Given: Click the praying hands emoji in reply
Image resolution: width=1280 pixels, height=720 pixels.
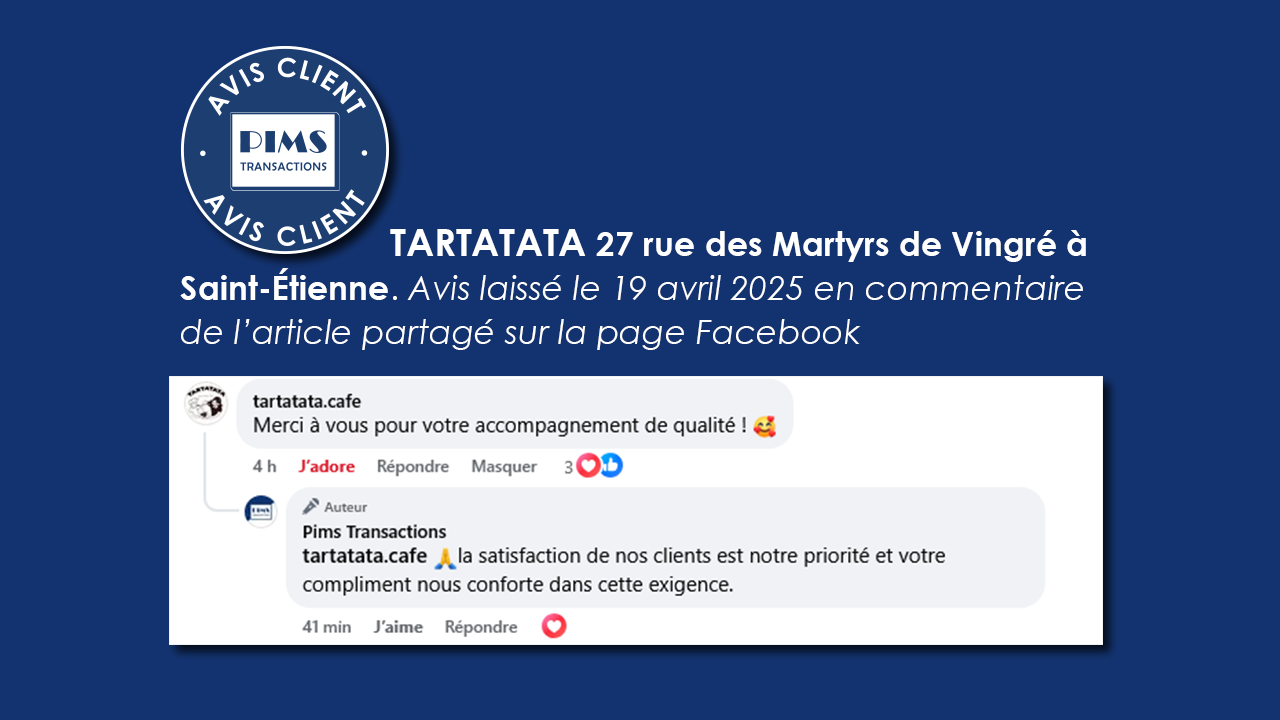Looking at the screenshot, I should pos(444,556).
